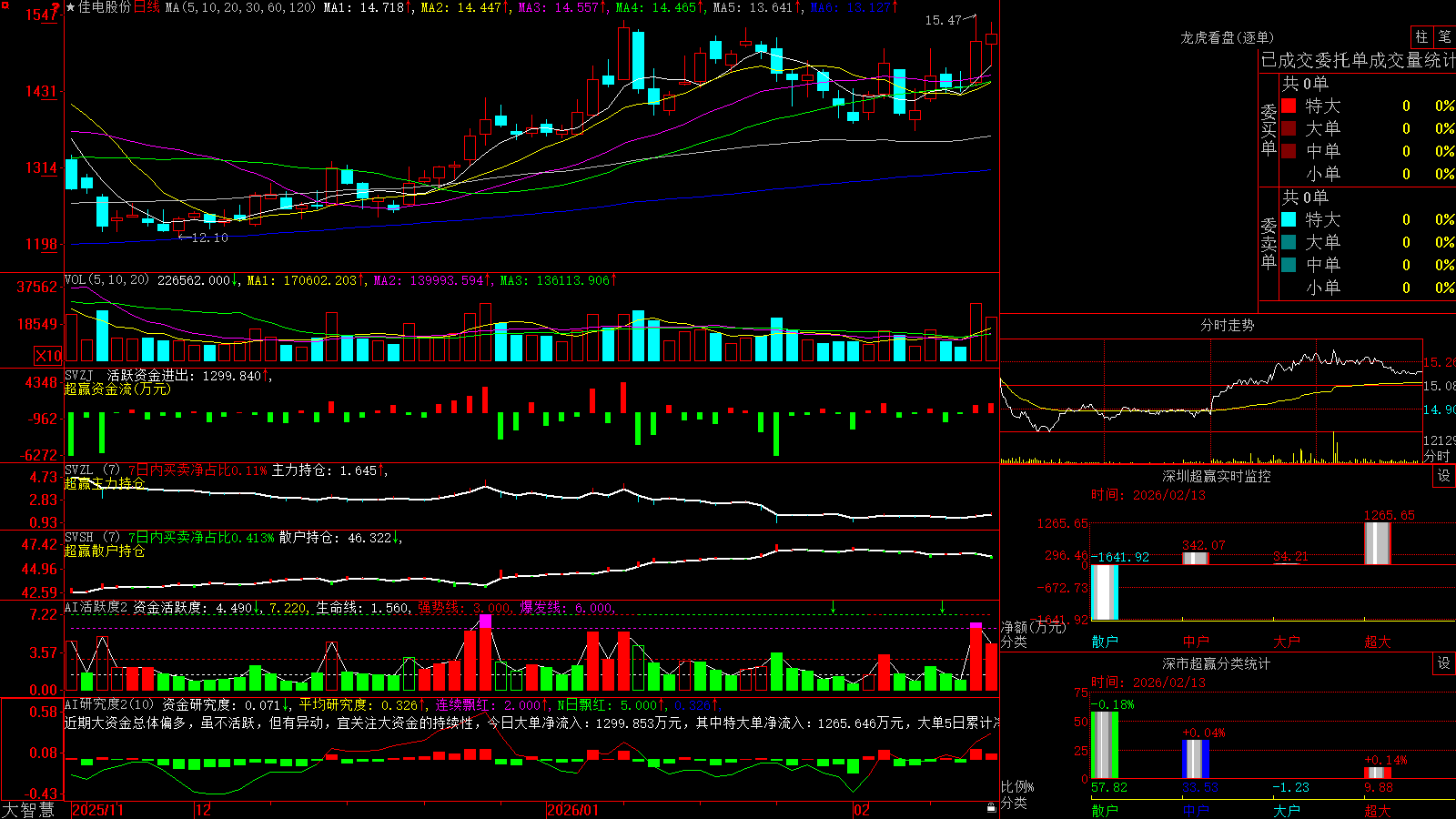The image size is (1456, 819).
Task: Select the teal 中单 sell-order swatch
Action: pyautogui.click(x=1289, y=265)
